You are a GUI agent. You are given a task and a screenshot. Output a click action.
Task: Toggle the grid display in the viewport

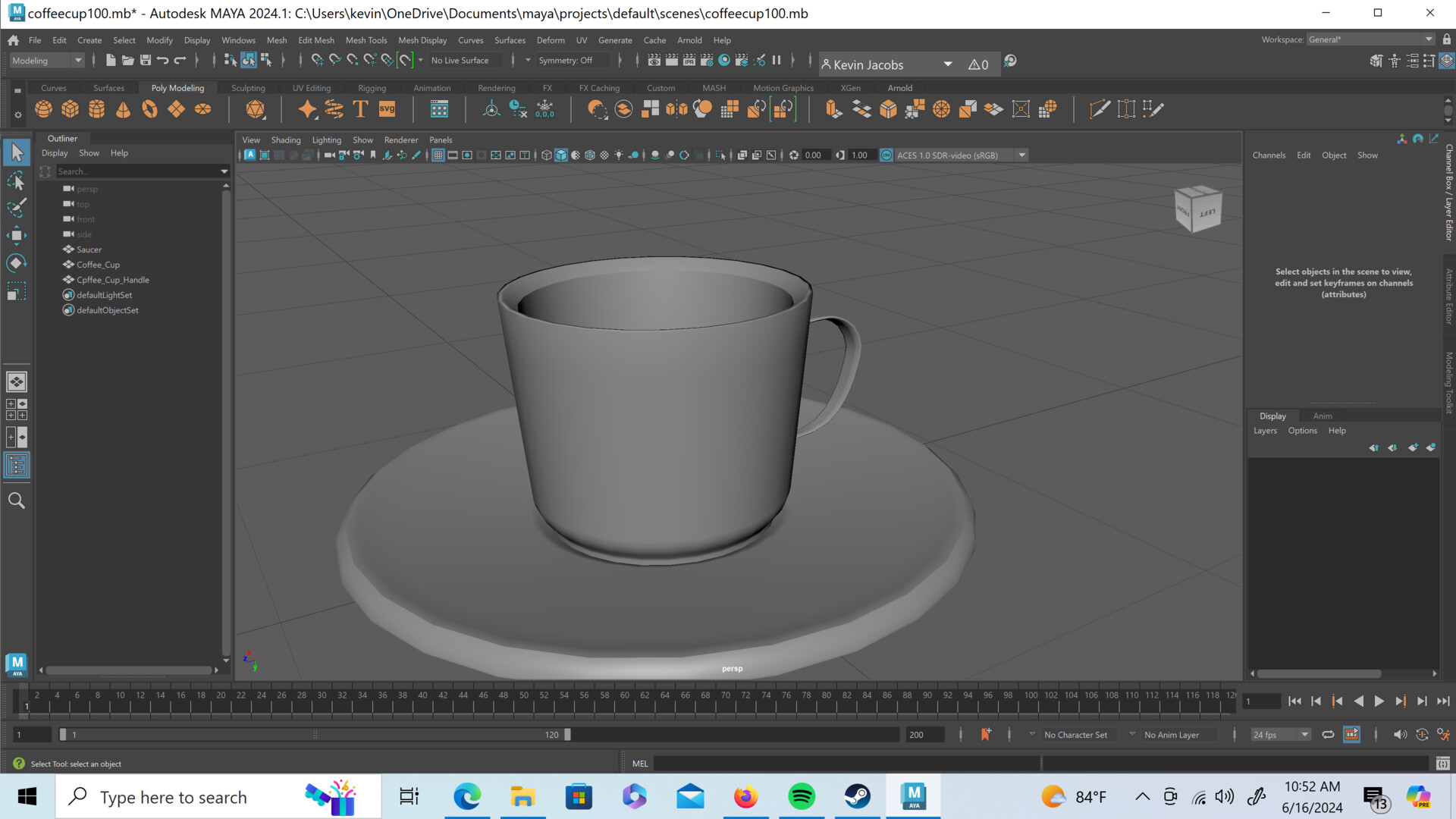pos(438,155)
